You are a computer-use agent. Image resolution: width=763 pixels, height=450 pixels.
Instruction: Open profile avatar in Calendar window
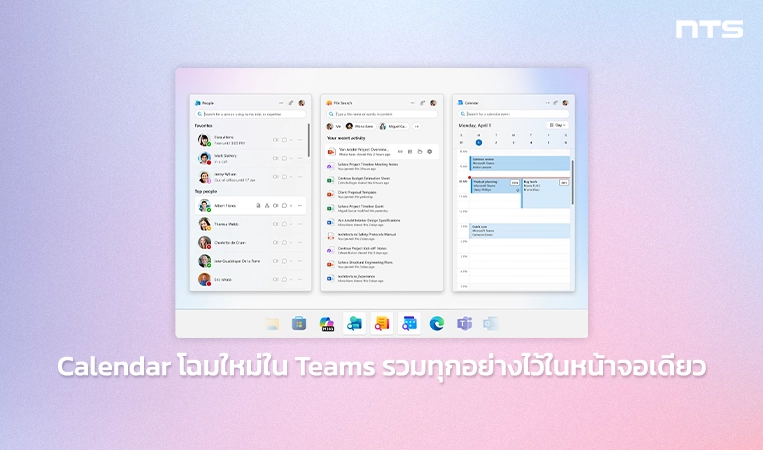click(x=565, y=103)
